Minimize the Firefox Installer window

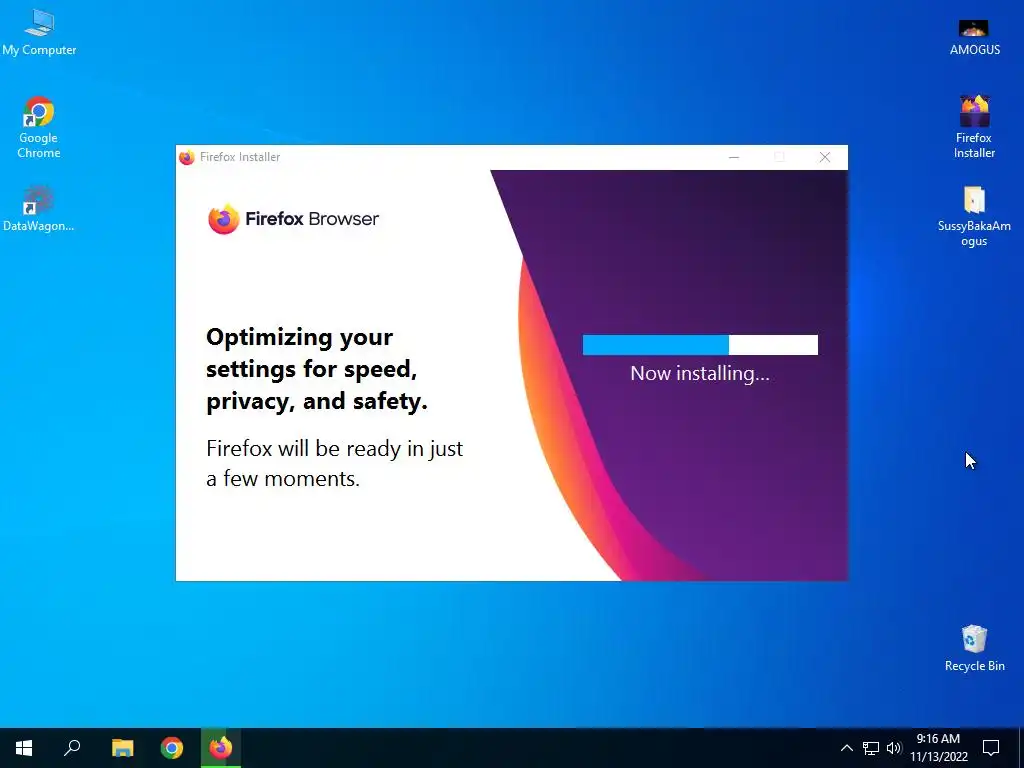click(734, 157)
